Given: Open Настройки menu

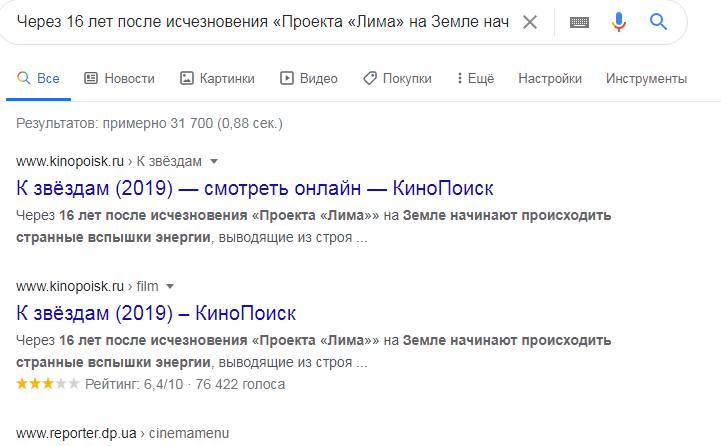Looking at the screenshot, I should [550, 78].
